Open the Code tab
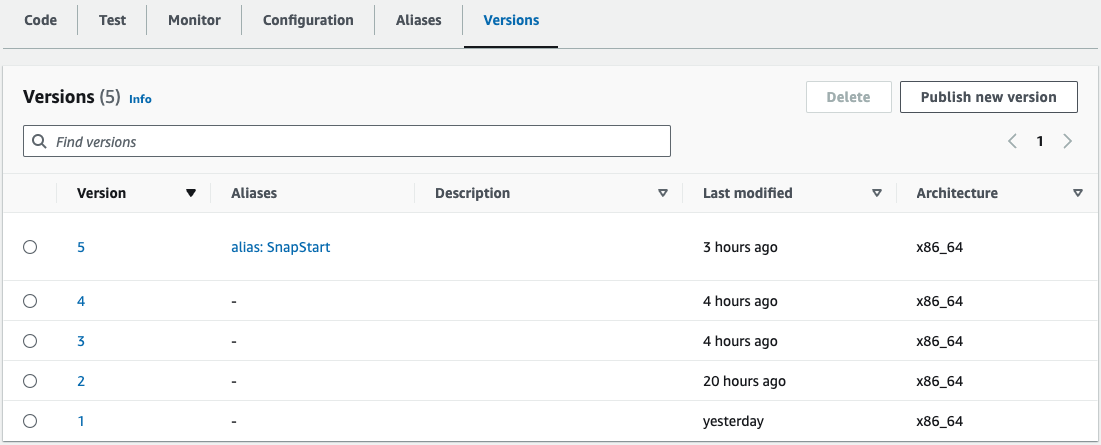 pos(40,20)
